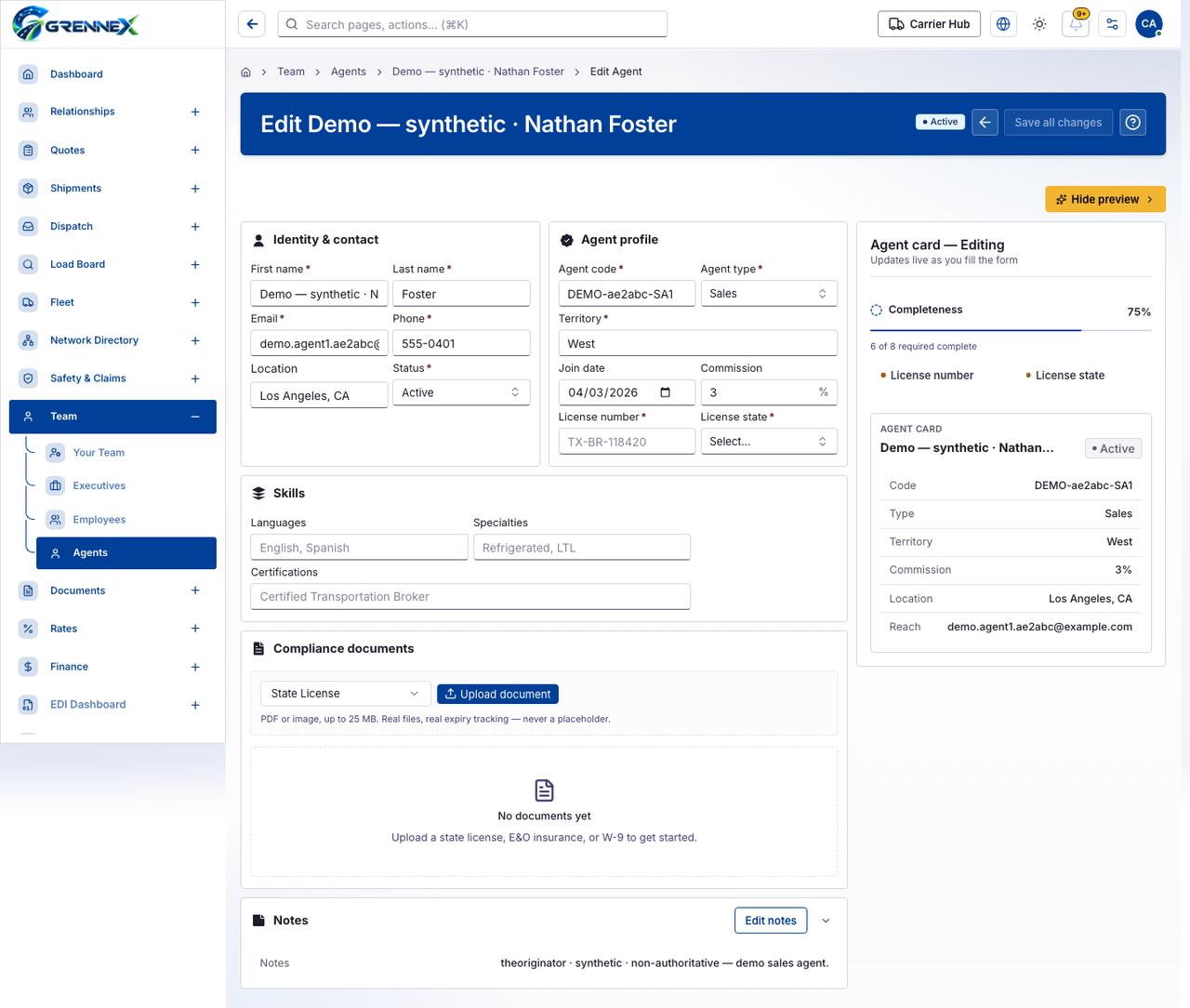Click the Edit notes button
The image size is (1190, 1008).
pyautogui.click(x=771, y=921)
